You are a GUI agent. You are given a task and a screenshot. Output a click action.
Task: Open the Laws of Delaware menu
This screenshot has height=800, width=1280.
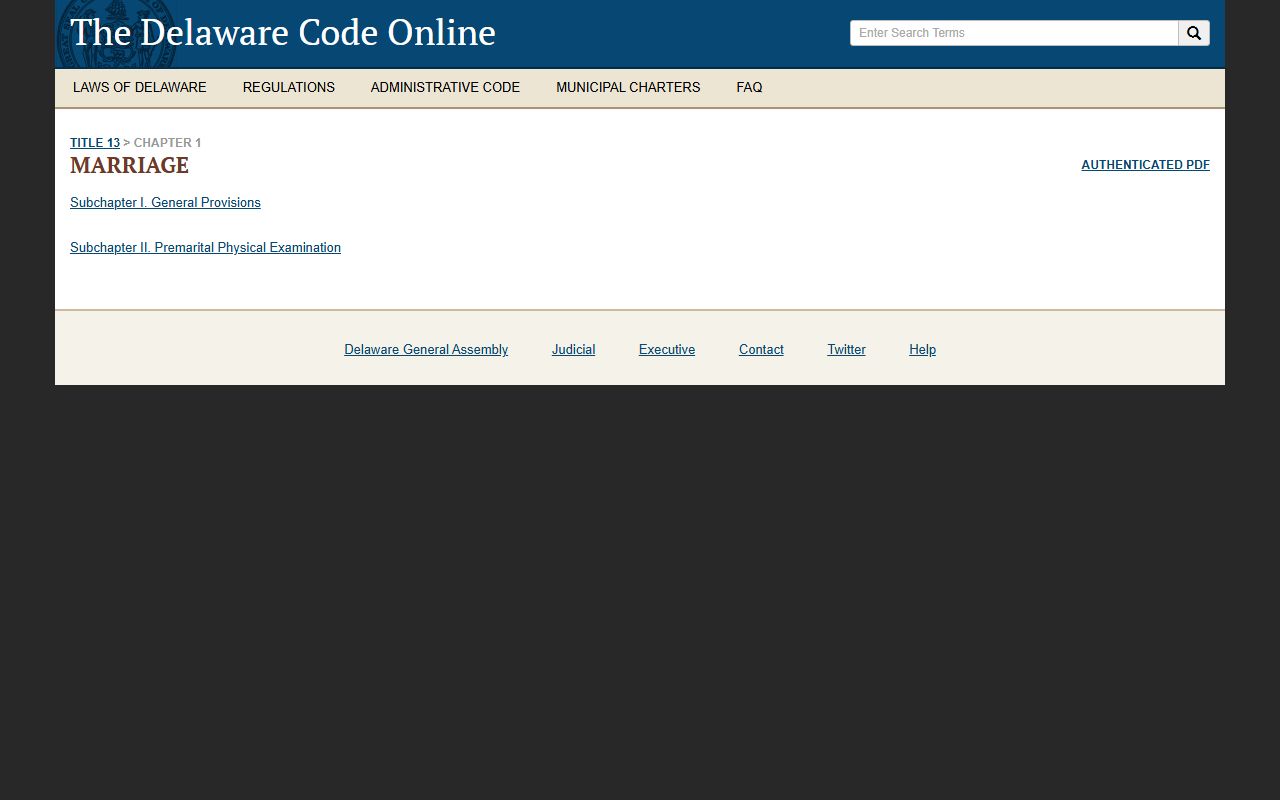tap(140, 88)
